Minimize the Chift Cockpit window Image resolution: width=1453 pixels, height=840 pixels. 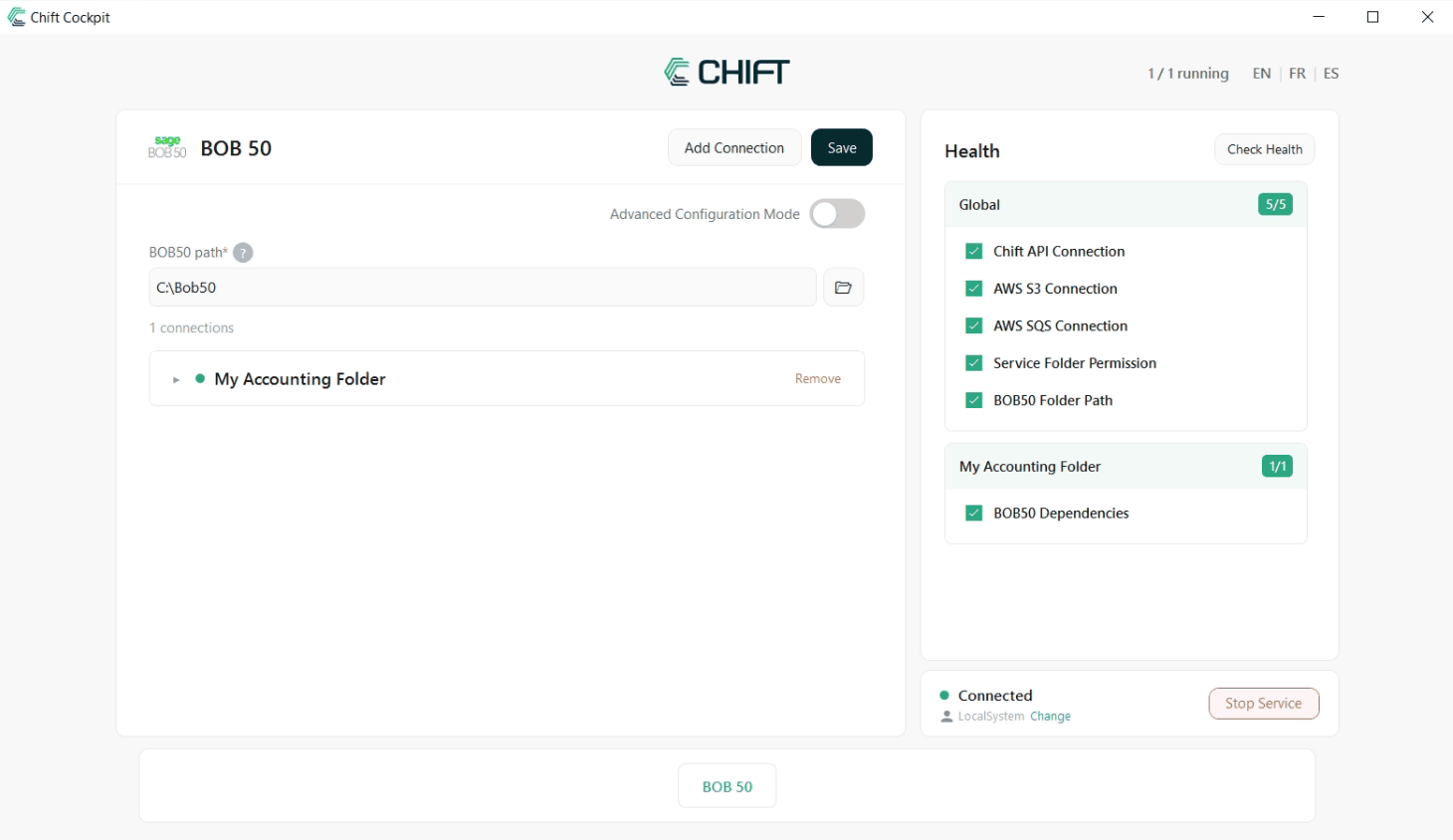pos(1319,17)
